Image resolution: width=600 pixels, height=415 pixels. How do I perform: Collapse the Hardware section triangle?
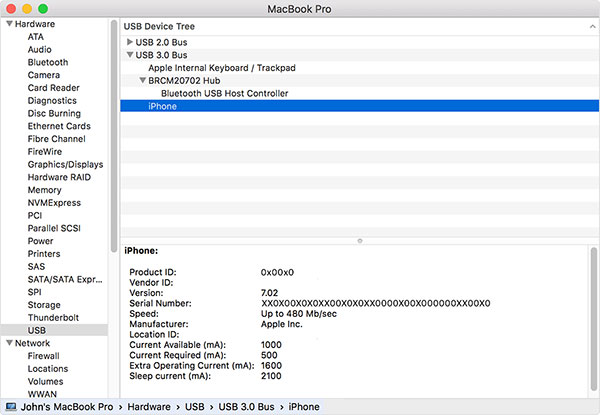point(10,24)
